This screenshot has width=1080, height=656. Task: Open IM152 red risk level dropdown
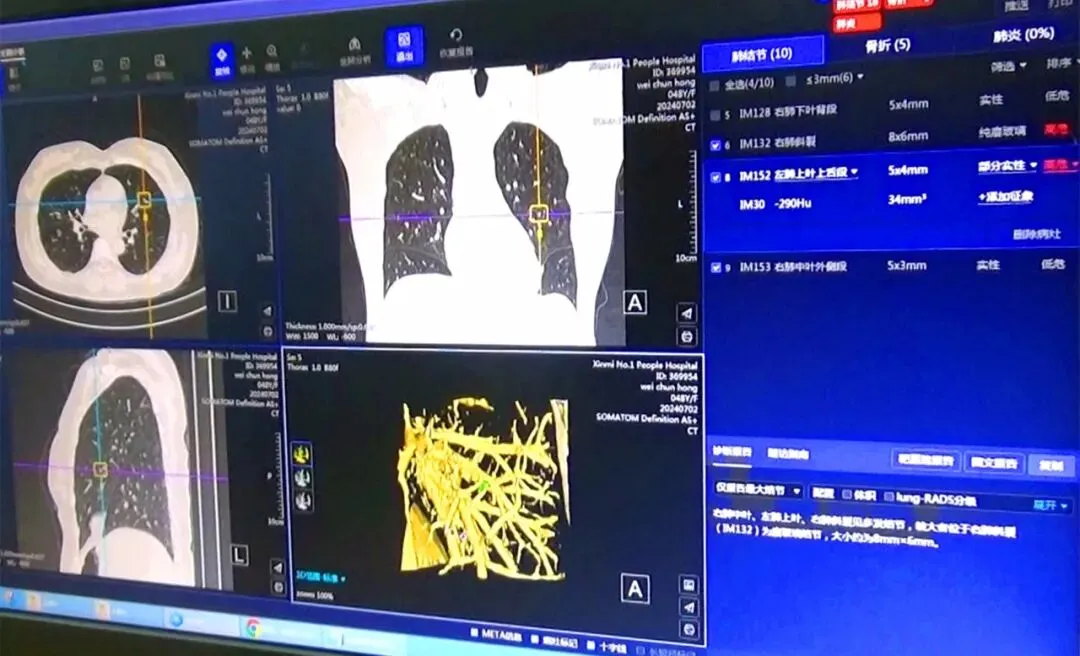(x=1061, y=165)
